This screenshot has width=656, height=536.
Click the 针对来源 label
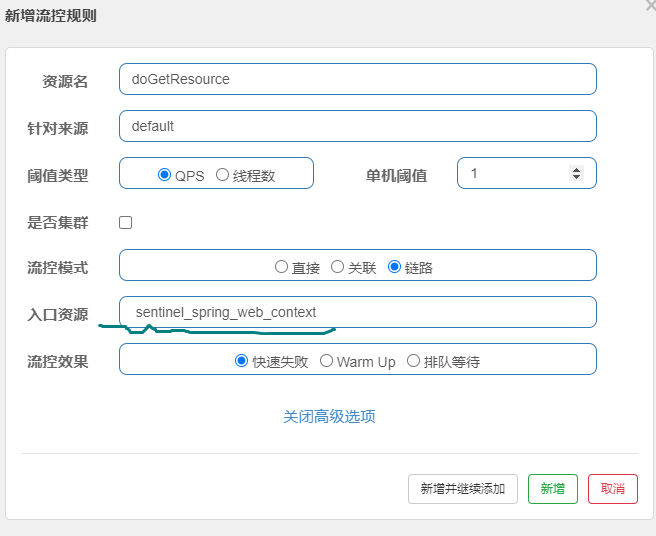pos(58,128)
